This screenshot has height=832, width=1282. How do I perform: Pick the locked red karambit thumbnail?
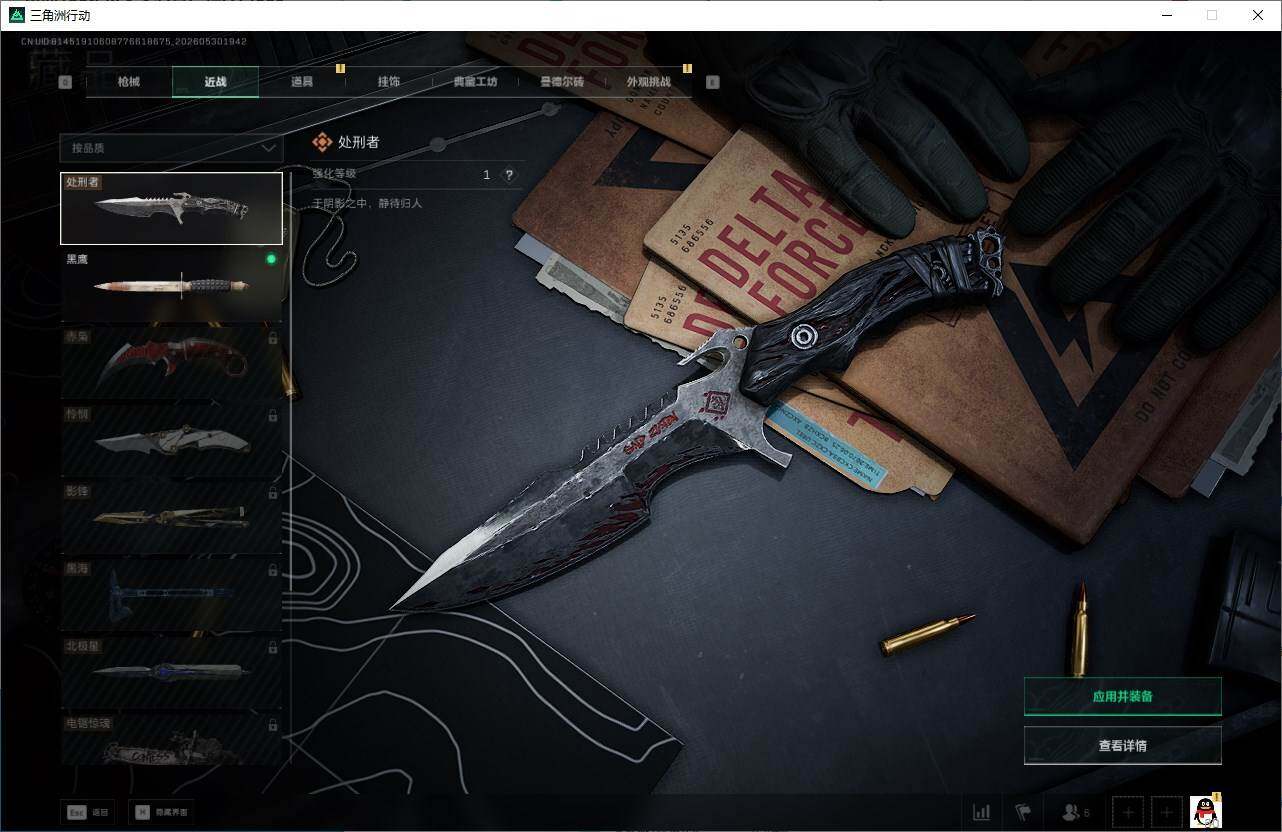[171, 363]
